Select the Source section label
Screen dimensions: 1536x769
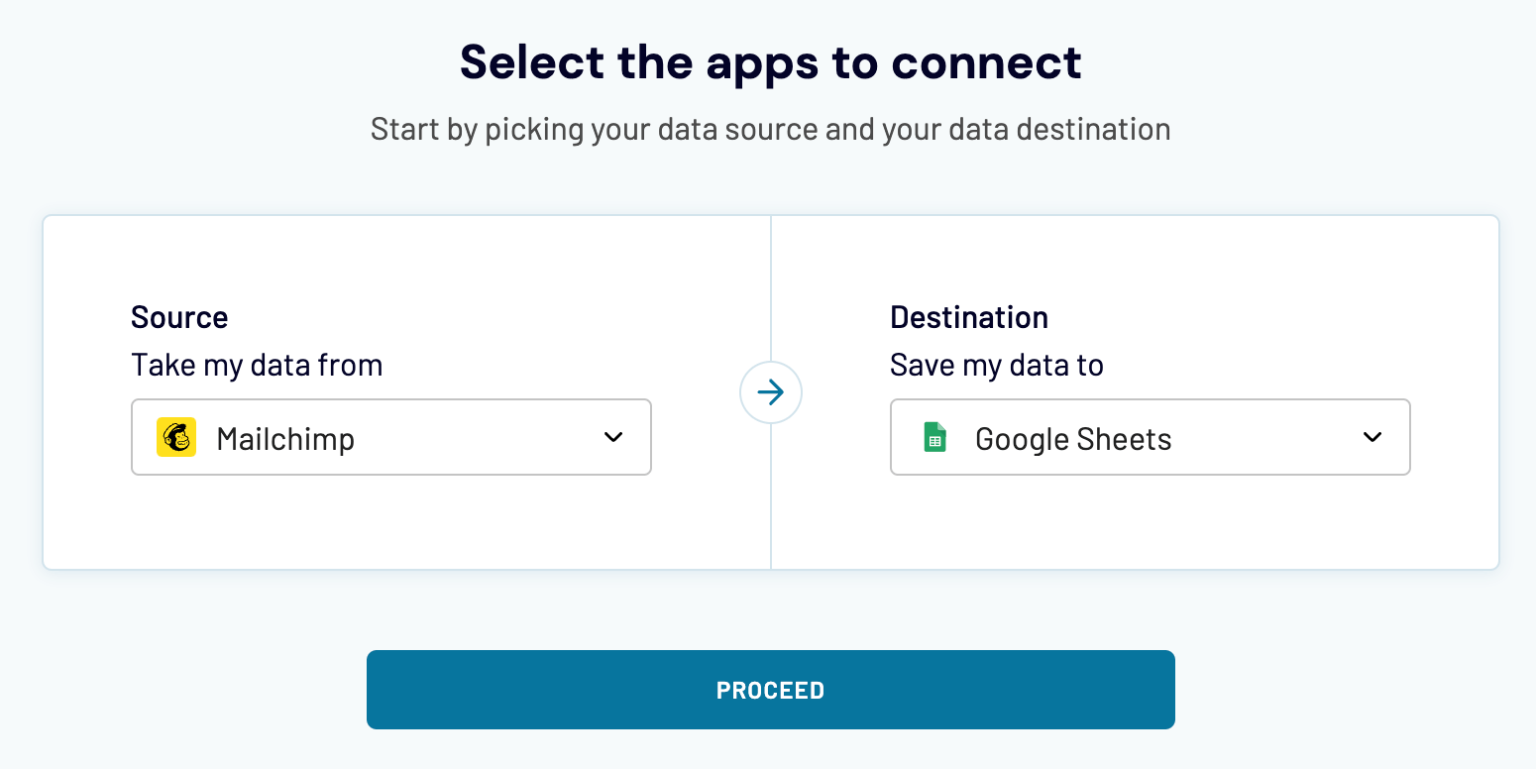(x=180, y=317)
